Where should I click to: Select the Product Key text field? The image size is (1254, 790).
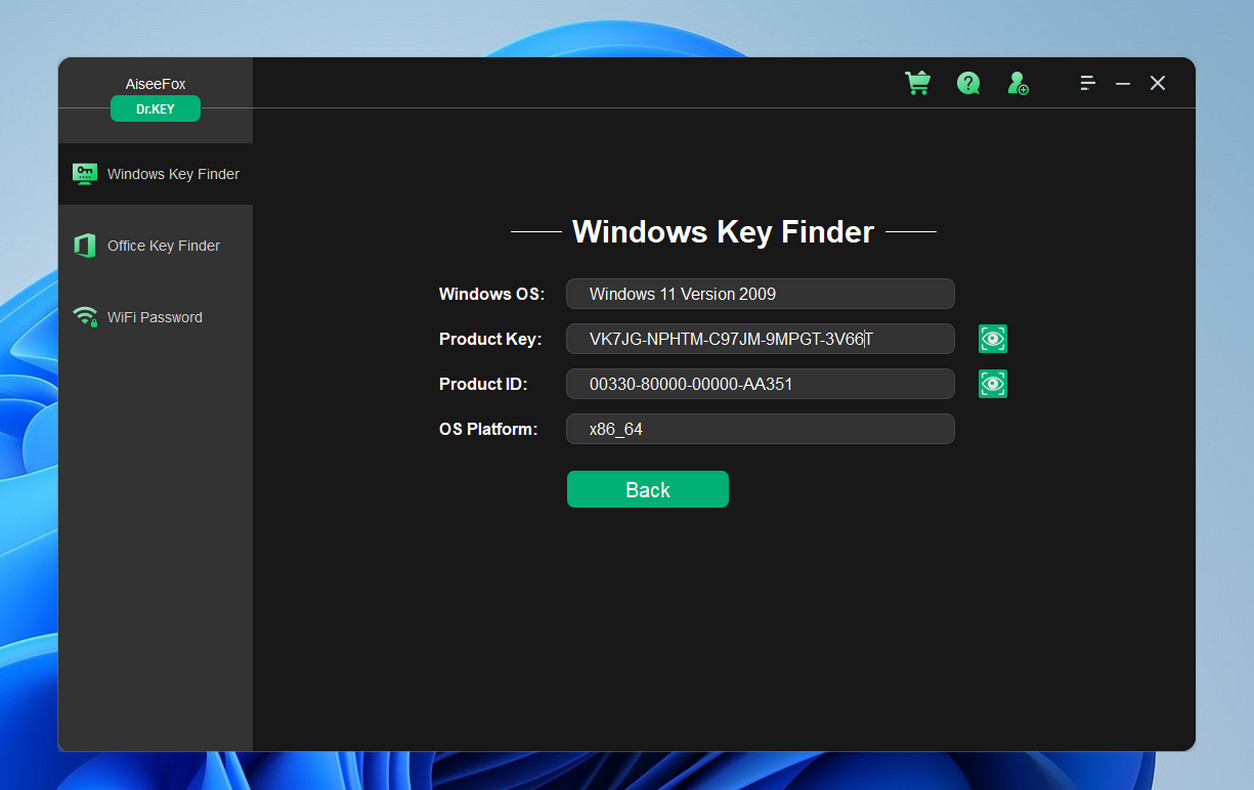coord(760,338)
